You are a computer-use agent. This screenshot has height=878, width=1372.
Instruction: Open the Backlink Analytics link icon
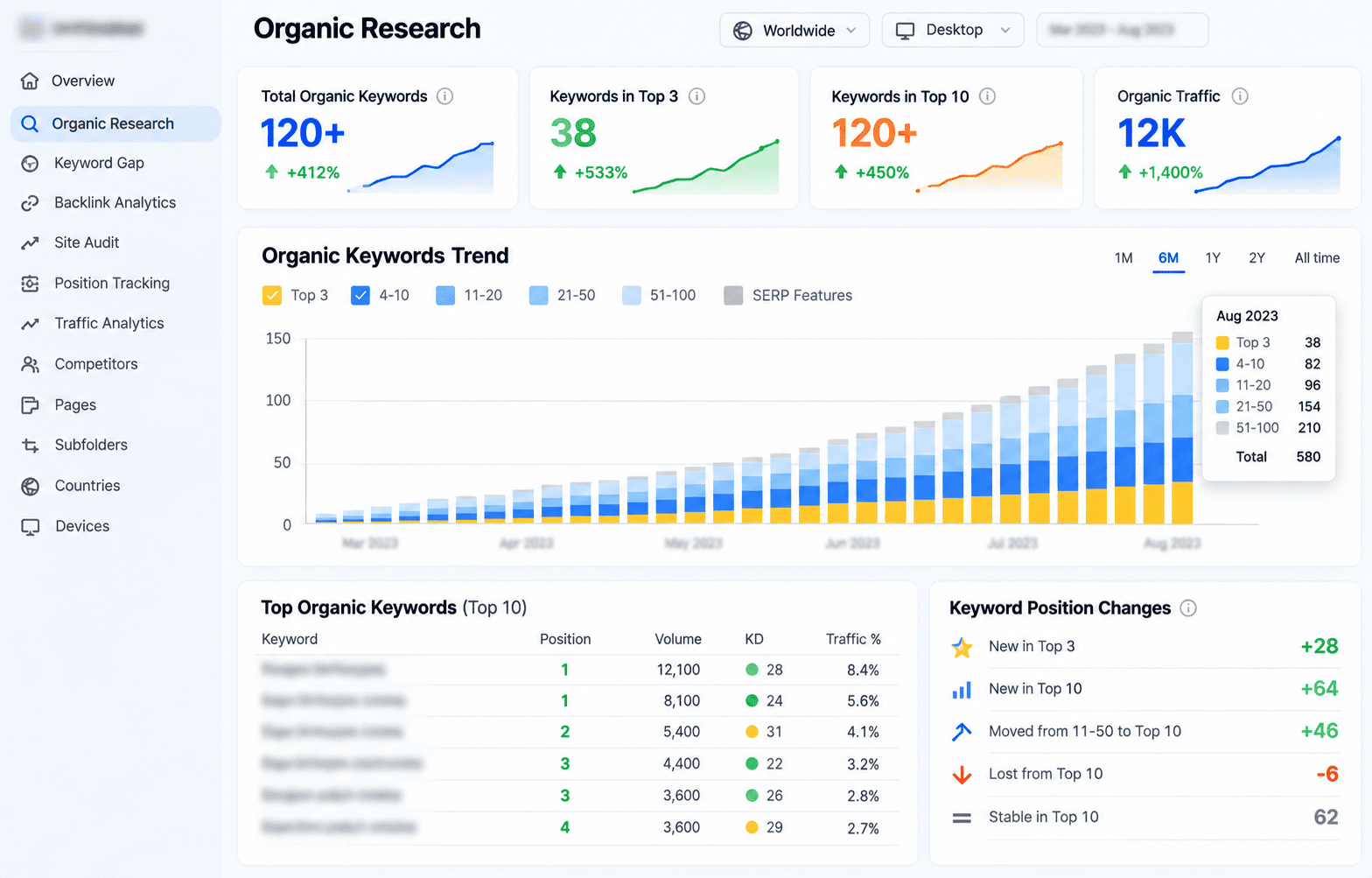(x=30, y=202)
